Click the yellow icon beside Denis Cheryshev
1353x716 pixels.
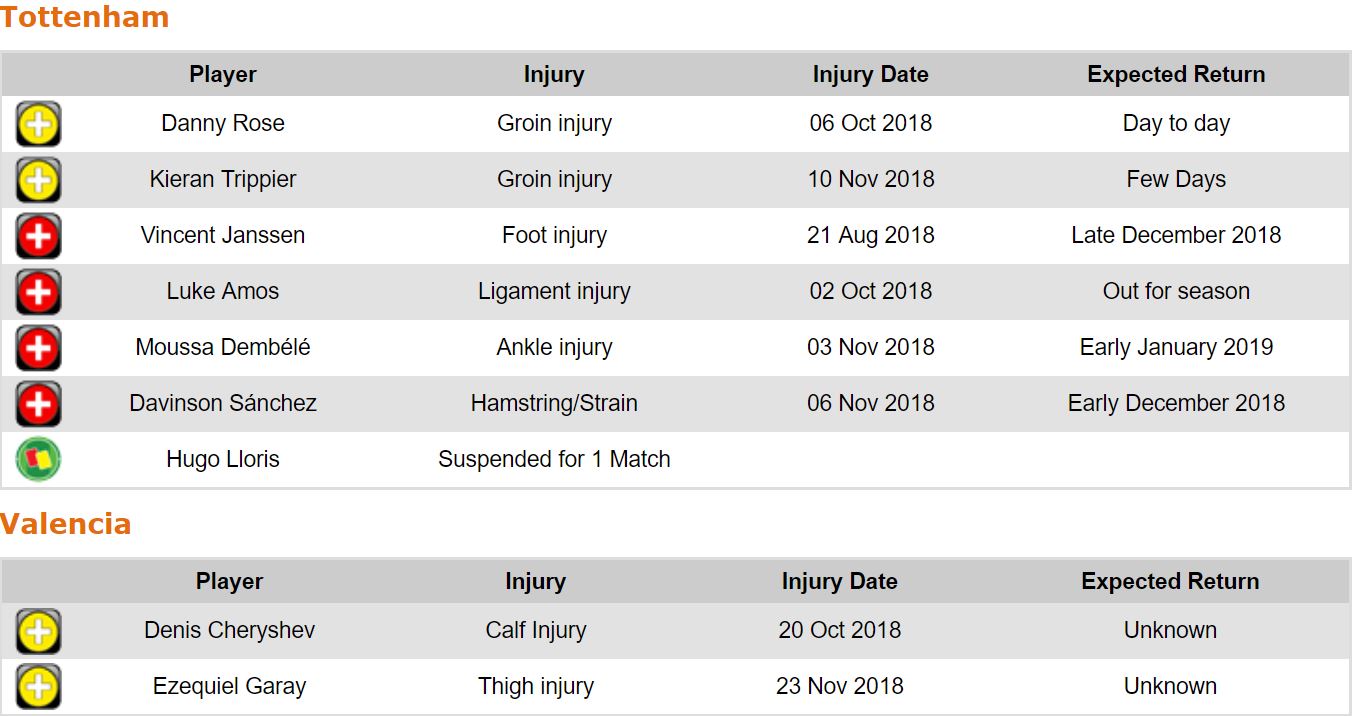(x=39, y=632)
